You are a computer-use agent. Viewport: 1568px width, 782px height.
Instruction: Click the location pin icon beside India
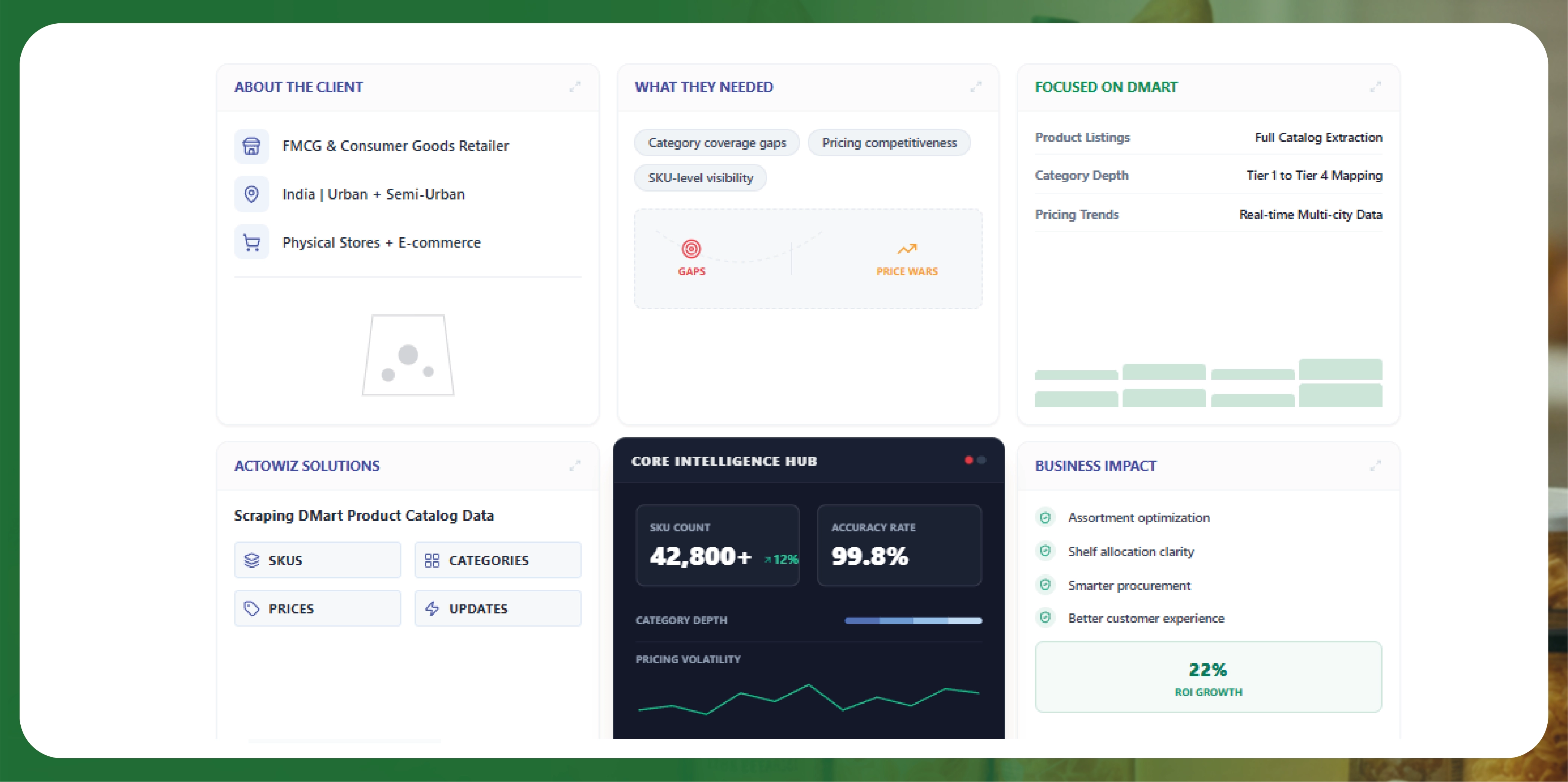click(251, 194)
